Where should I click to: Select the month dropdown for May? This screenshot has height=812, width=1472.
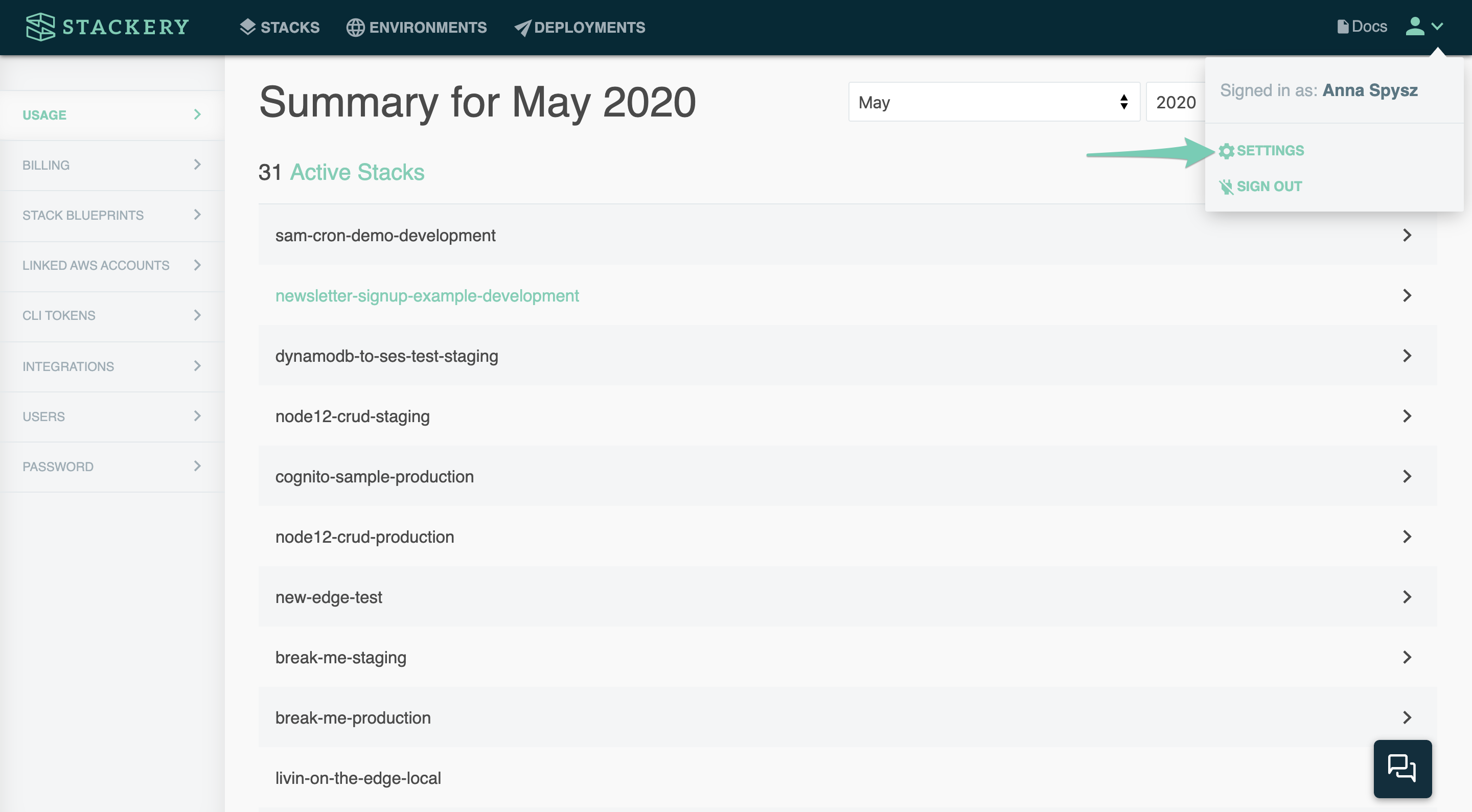tap(993, 102)
